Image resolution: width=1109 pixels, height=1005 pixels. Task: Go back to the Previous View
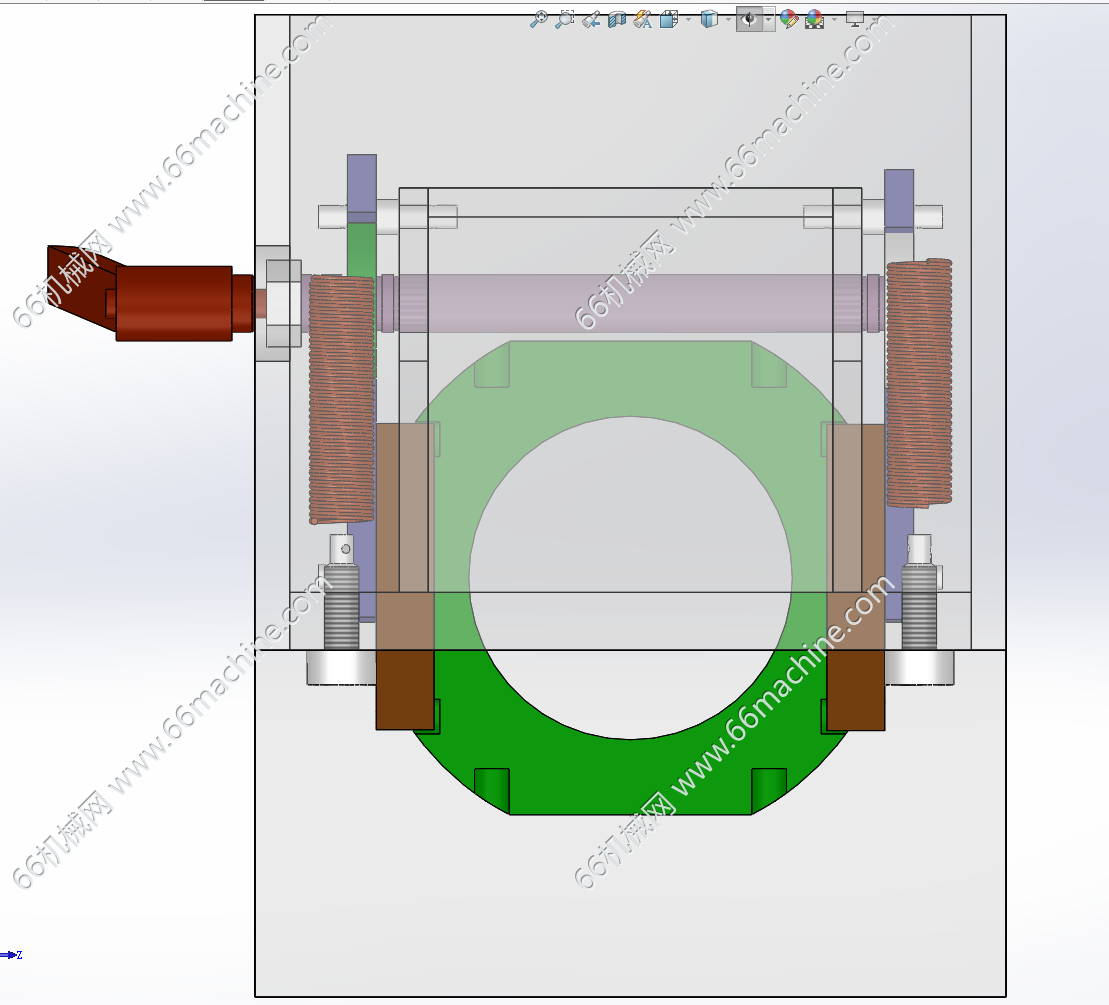tap(591, 20)
